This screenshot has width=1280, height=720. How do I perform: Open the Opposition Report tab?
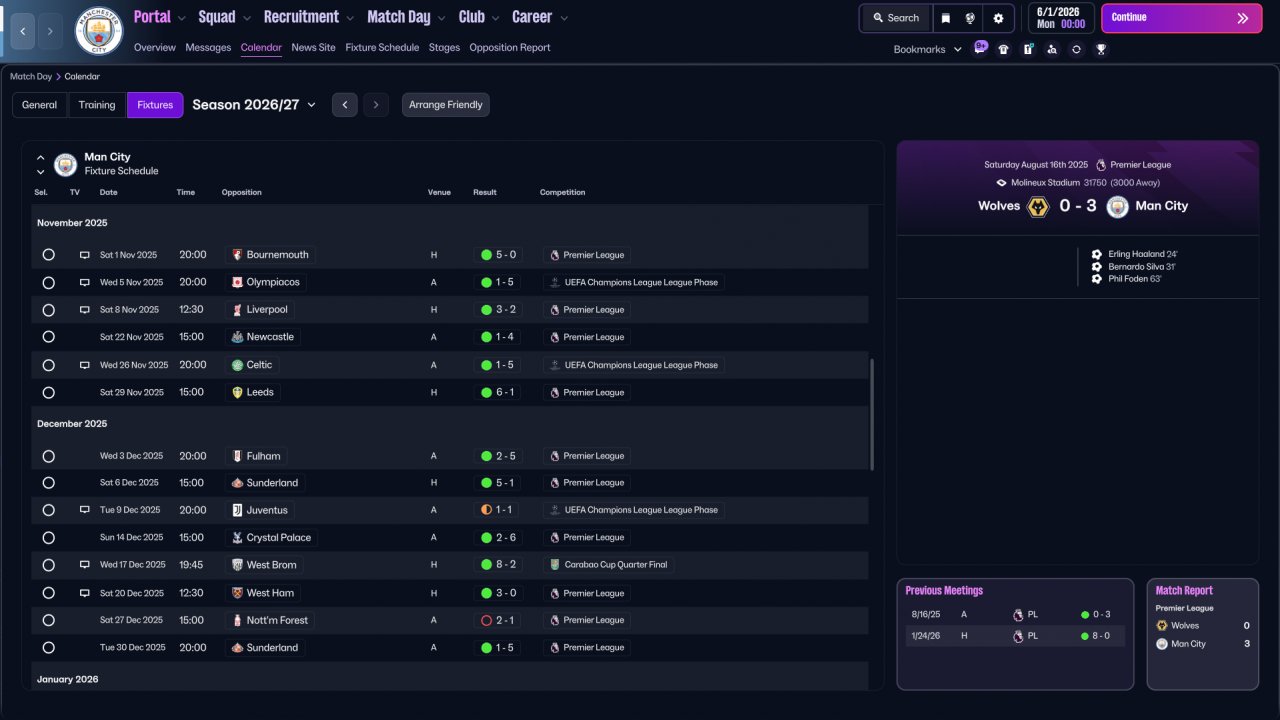click(x=509, y=47)
